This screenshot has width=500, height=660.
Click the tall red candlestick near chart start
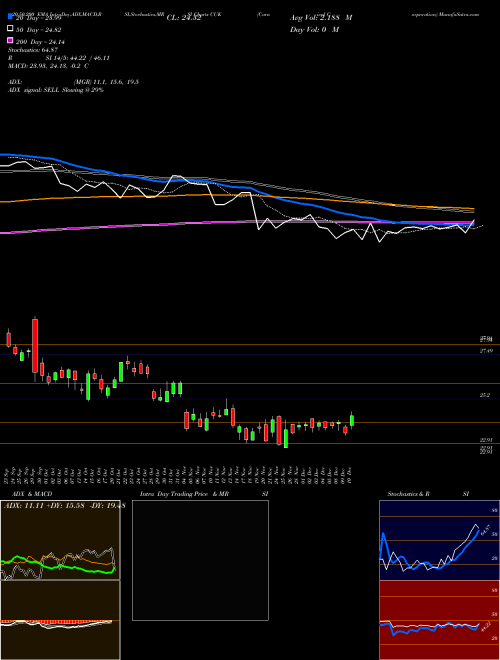coord(35,346)
